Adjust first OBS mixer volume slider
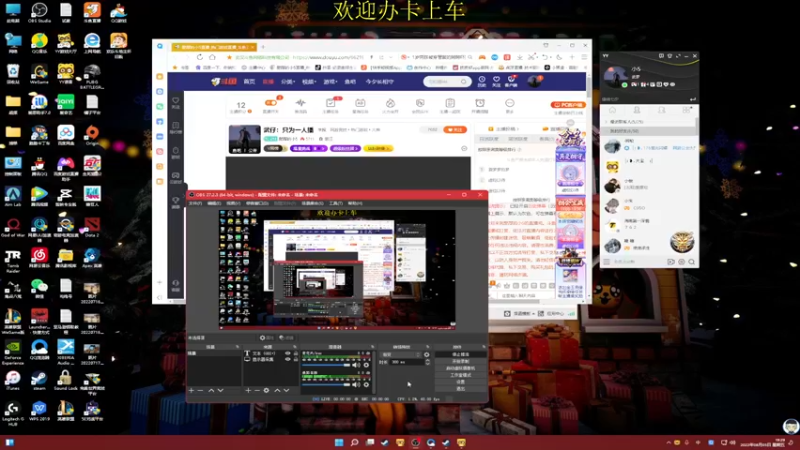The height and width of the screenshot is (450, 800). [x=326, y=365]
